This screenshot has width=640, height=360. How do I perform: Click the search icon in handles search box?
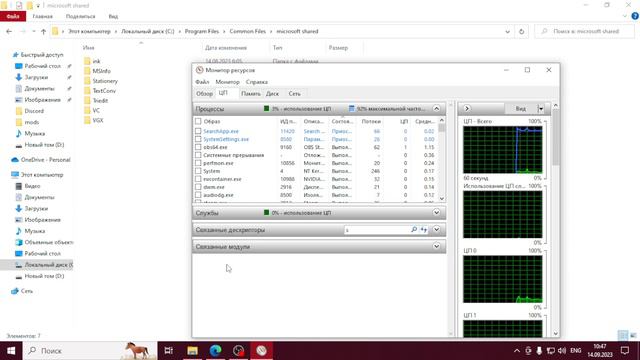click(x=414, y=230)
